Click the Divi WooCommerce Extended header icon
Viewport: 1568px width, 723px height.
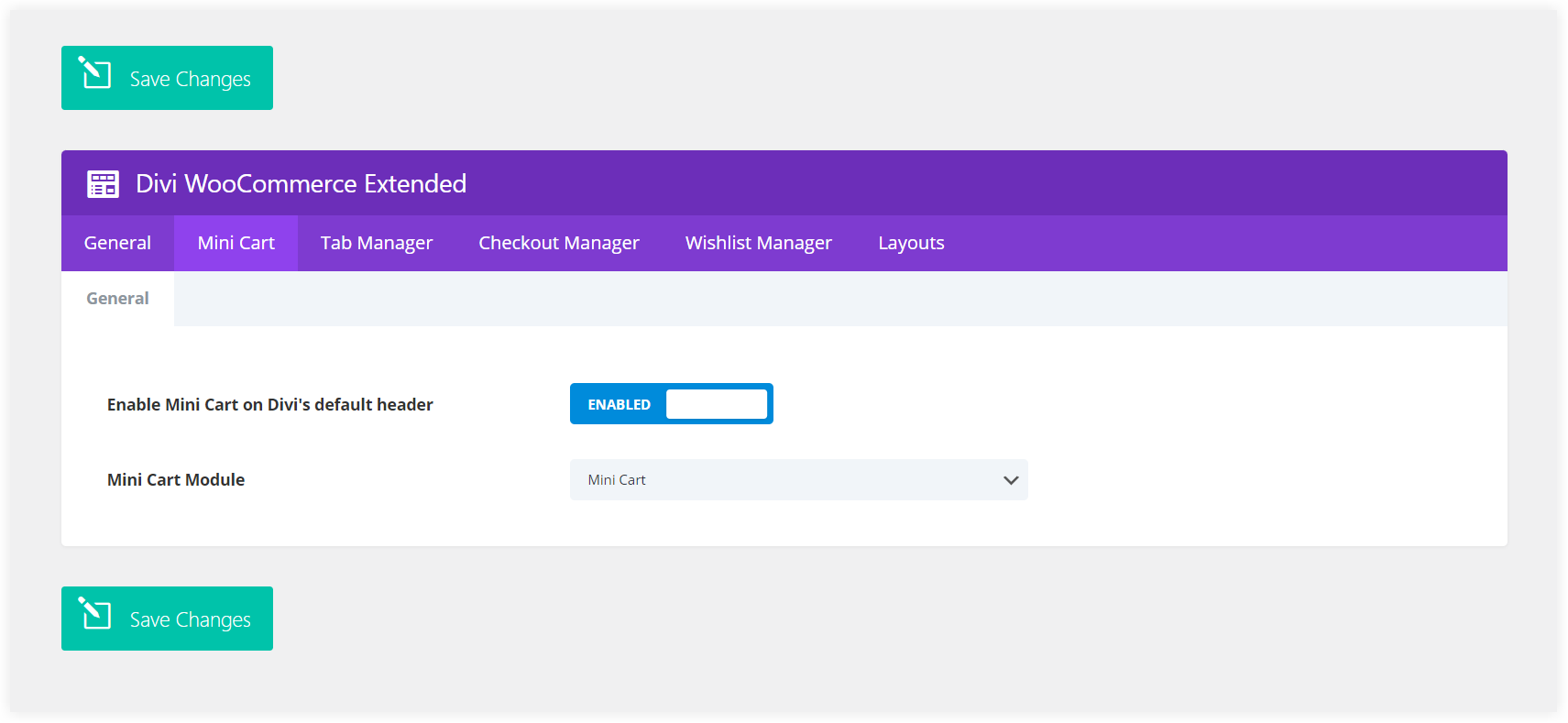103,184
